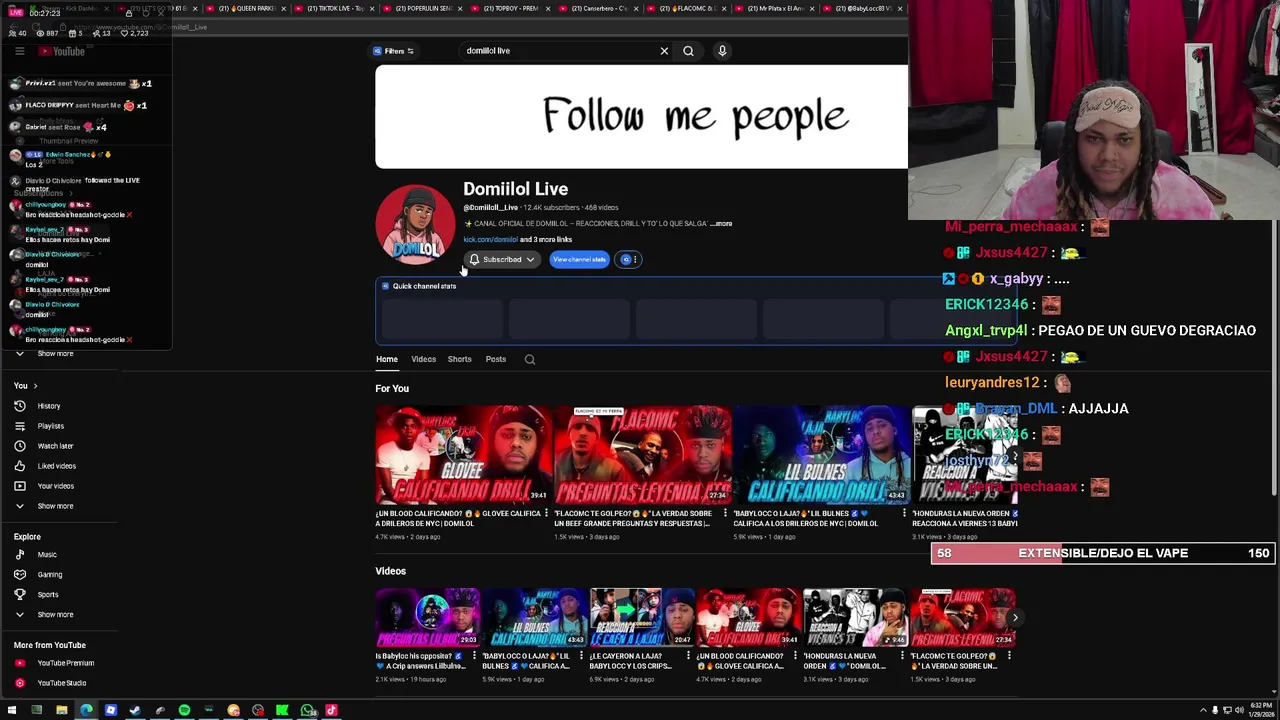The width and height of the screenshot is (1280, 720).
Task: Open 'Is Babyloc his opposite?' video thumbnail
Action: point(427,618)
